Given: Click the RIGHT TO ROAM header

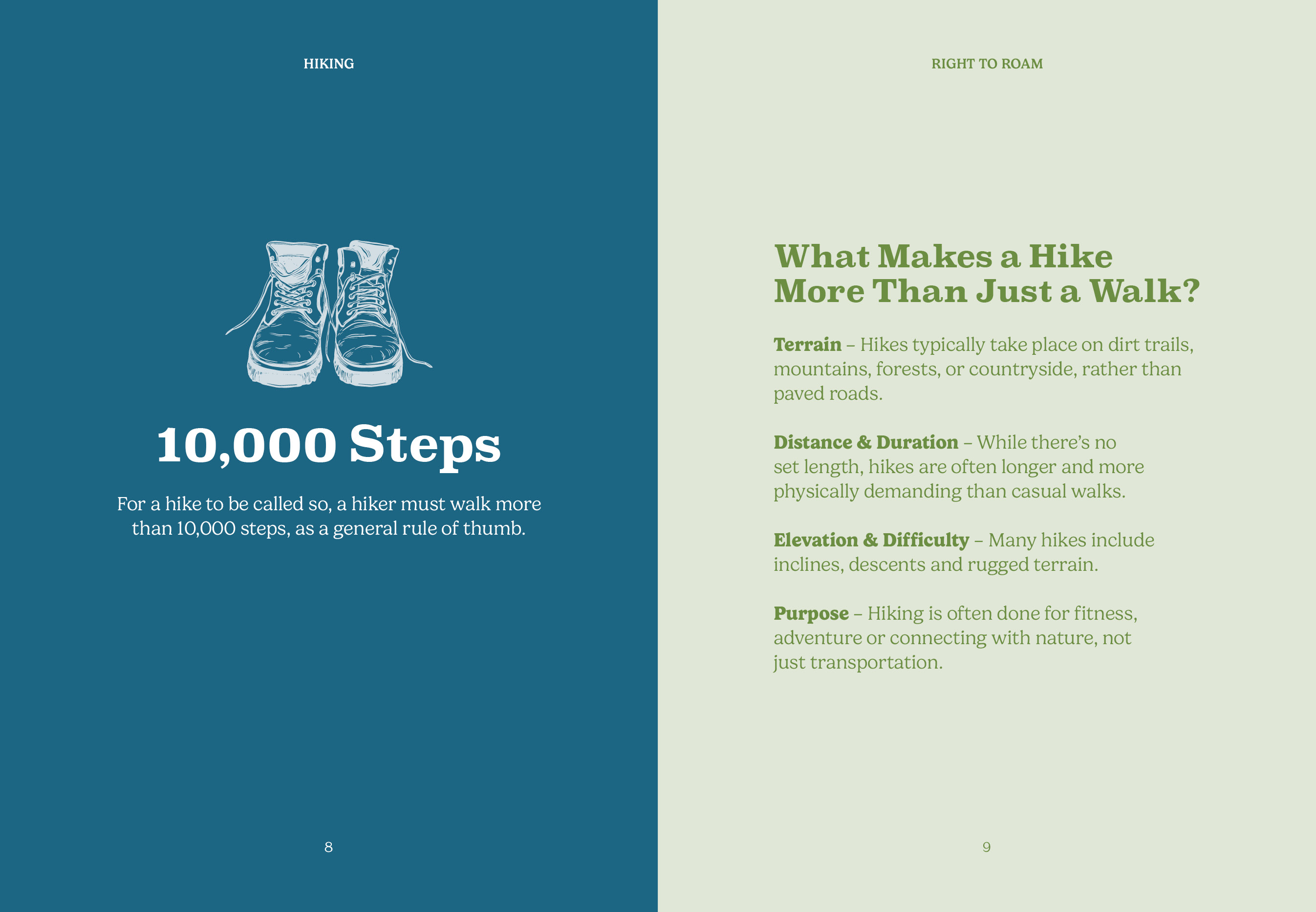Looking at the screenshot, I should point(987,64).
